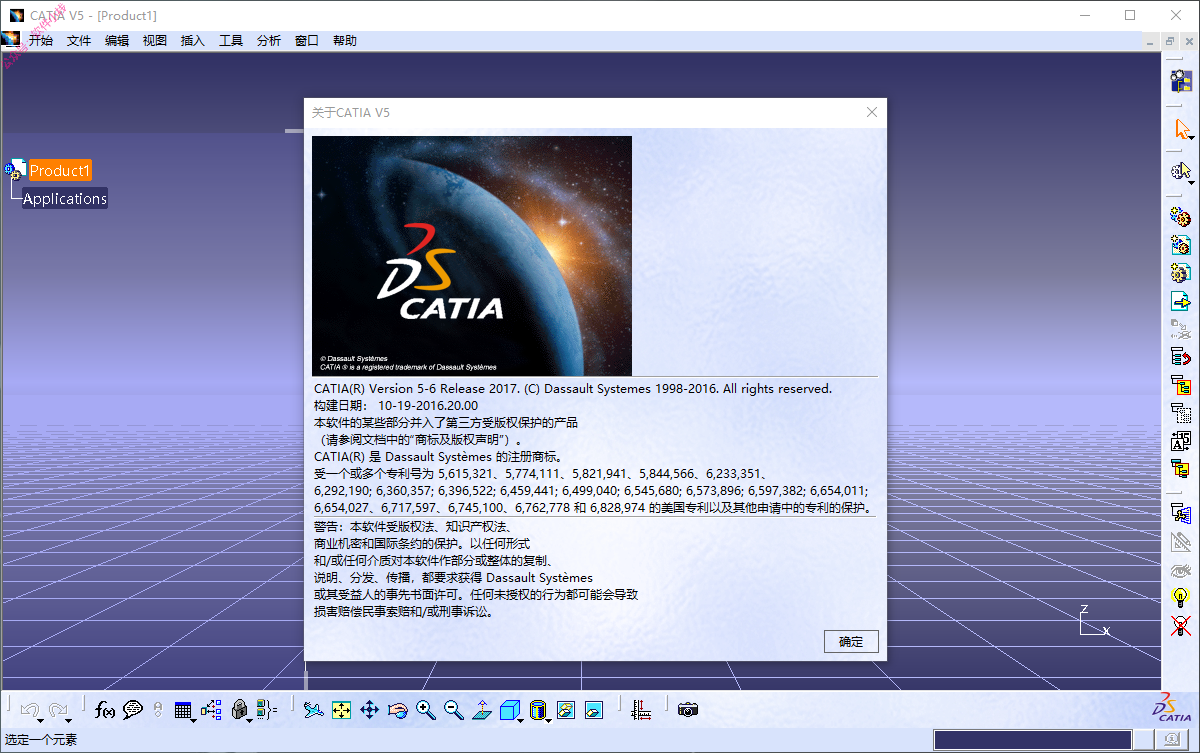The width and height of the screenshot is (1200, 753).
Task: Click the Capture camera icon
Action: coord(688,710)
